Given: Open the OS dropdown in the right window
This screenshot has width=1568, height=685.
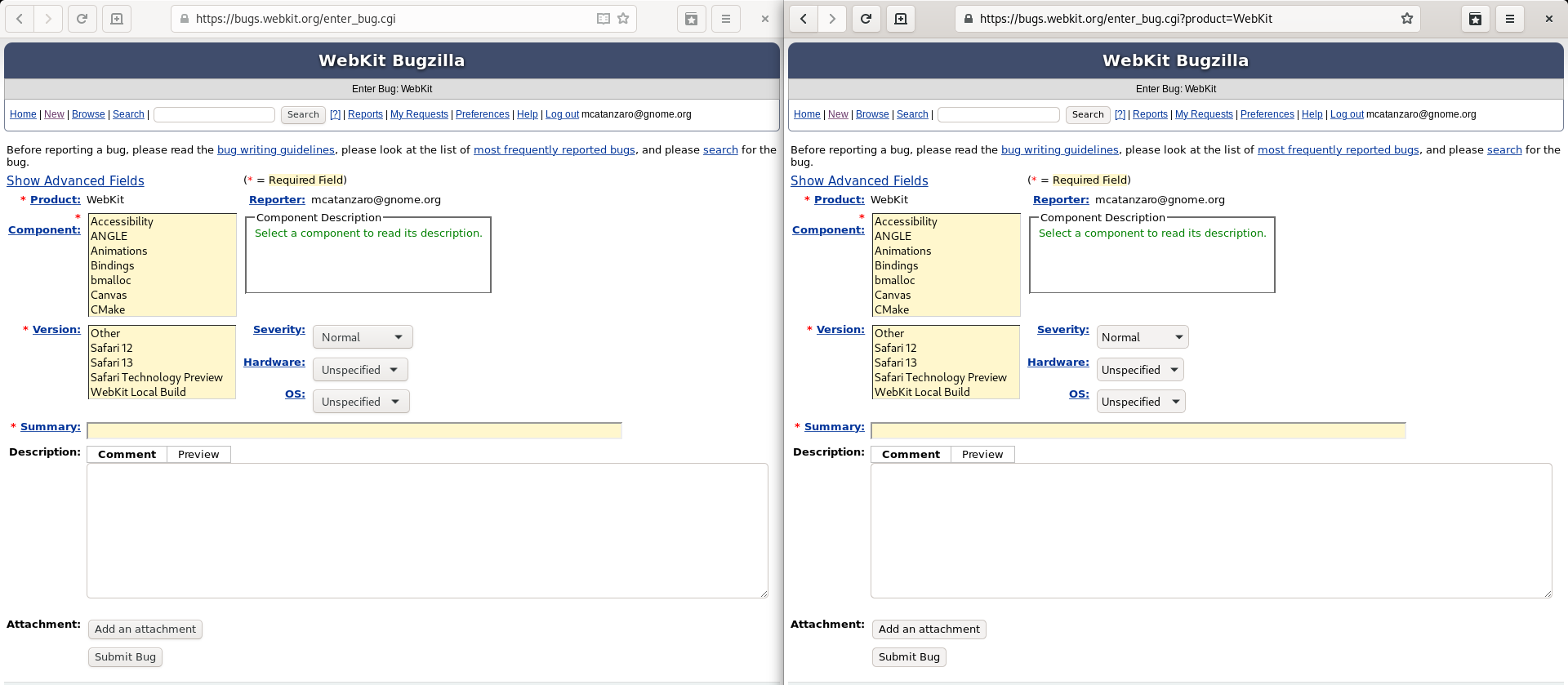Looking at the screenshot, I should tap(1141, 402).
